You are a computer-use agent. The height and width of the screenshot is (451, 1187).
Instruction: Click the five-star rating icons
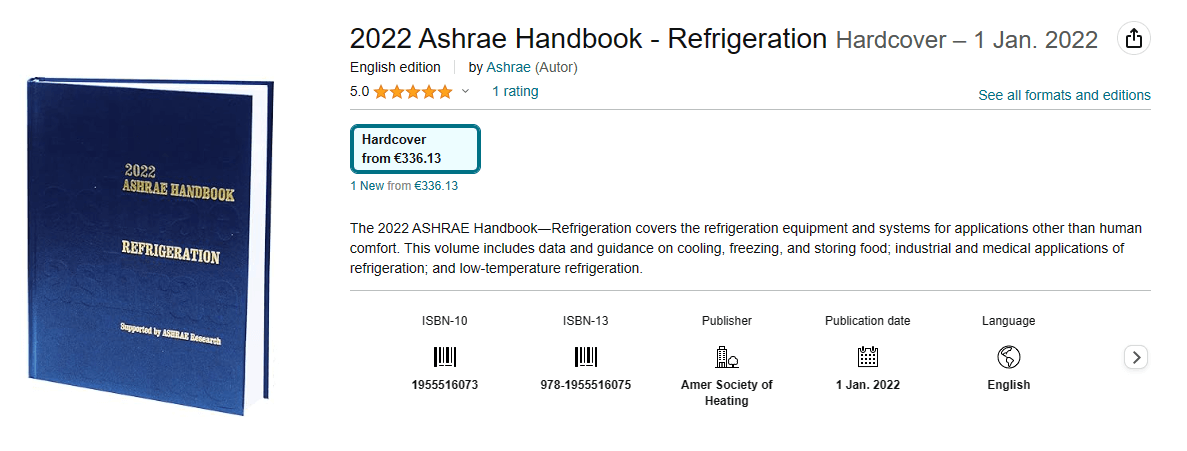413,92
